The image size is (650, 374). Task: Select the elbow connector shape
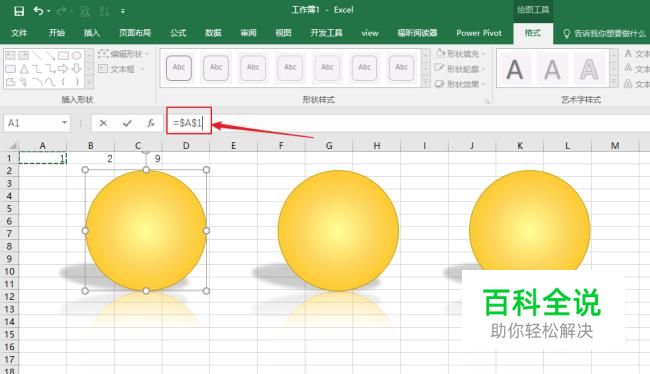point(37,68)
